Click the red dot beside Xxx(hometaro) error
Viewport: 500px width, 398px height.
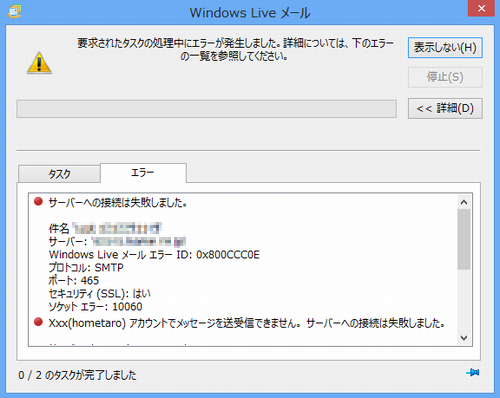point(38,322)
